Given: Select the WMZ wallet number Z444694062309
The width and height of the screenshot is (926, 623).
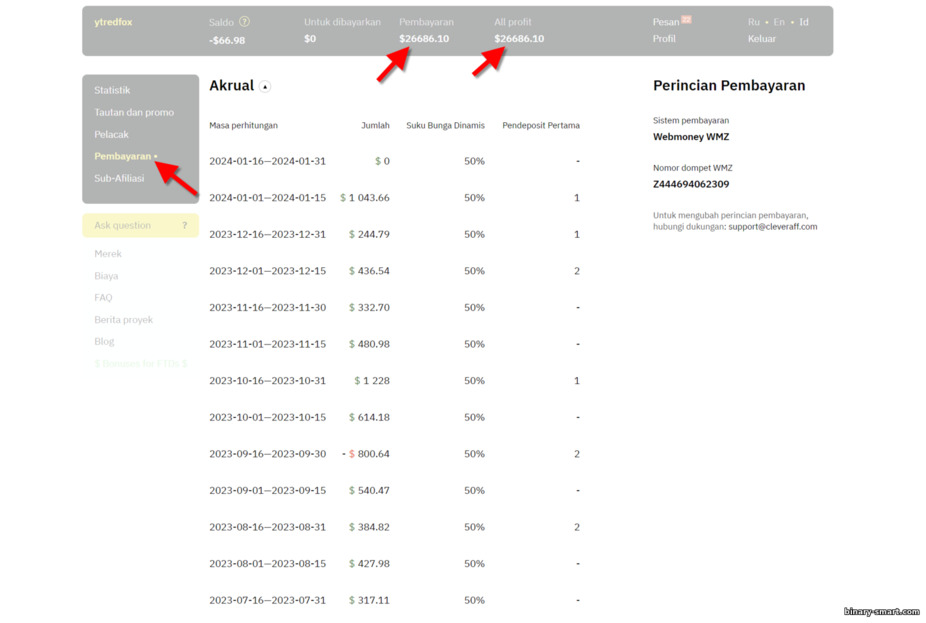Looking at the screenshot, I should 691,184.
